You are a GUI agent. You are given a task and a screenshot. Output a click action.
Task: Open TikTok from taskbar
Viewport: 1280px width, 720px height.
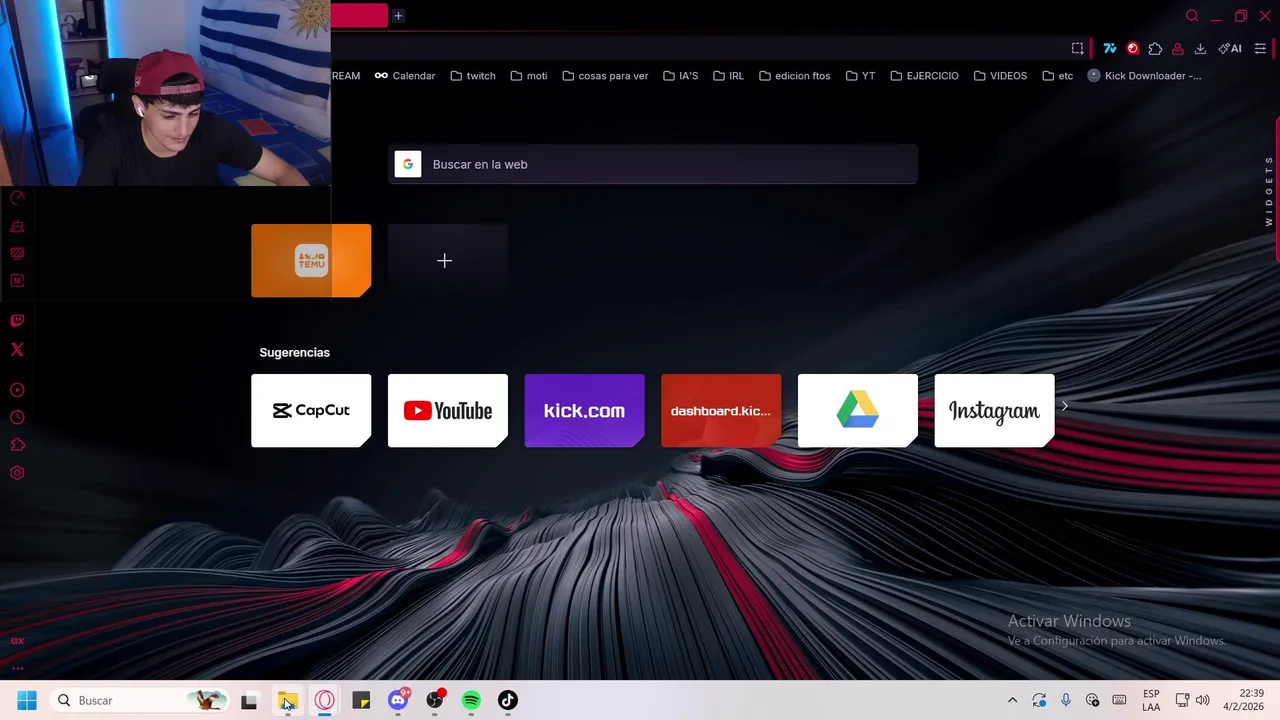pyautogui.click(x=508, y=700)
